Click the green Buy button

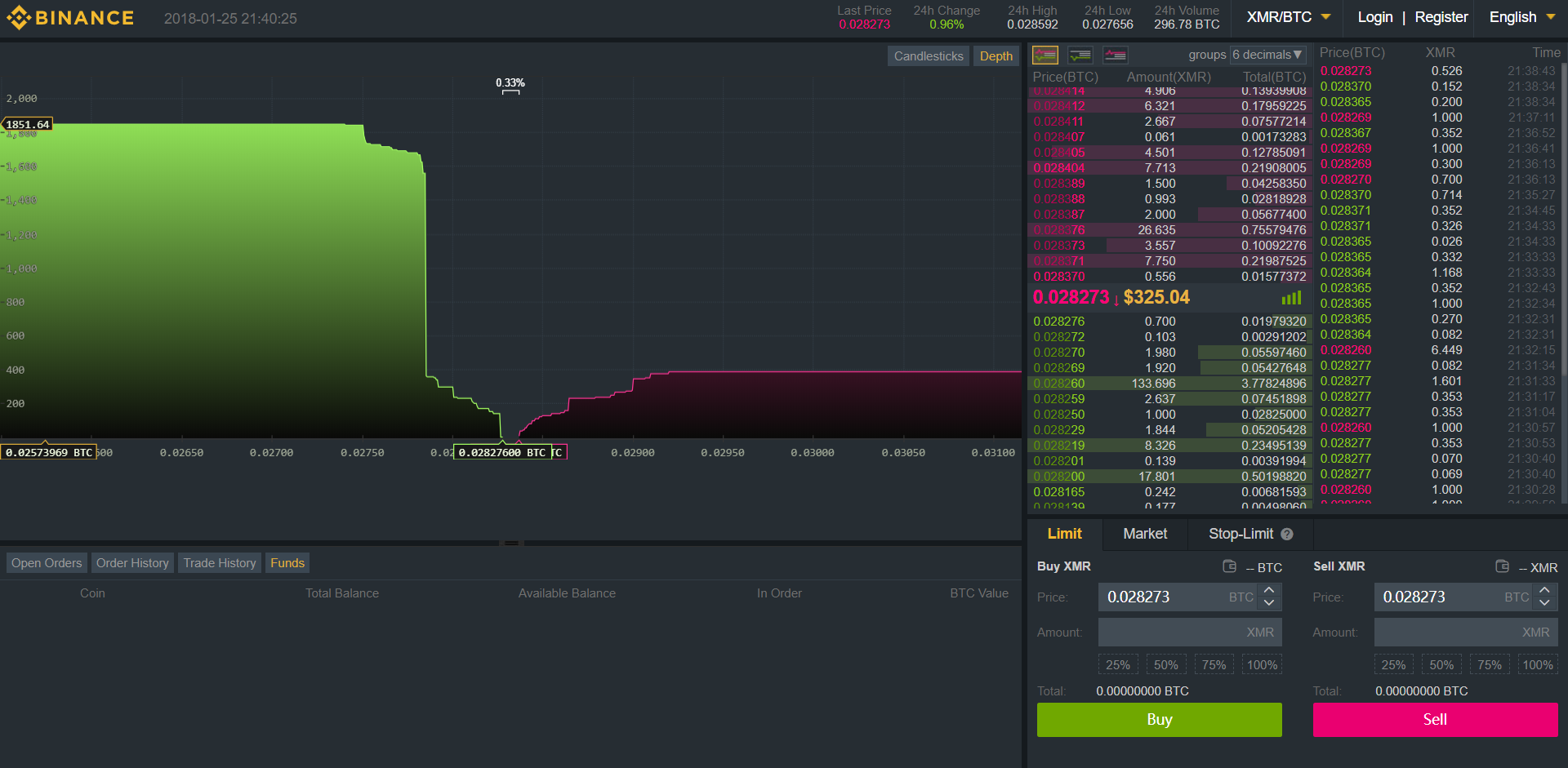point(1160,720)
